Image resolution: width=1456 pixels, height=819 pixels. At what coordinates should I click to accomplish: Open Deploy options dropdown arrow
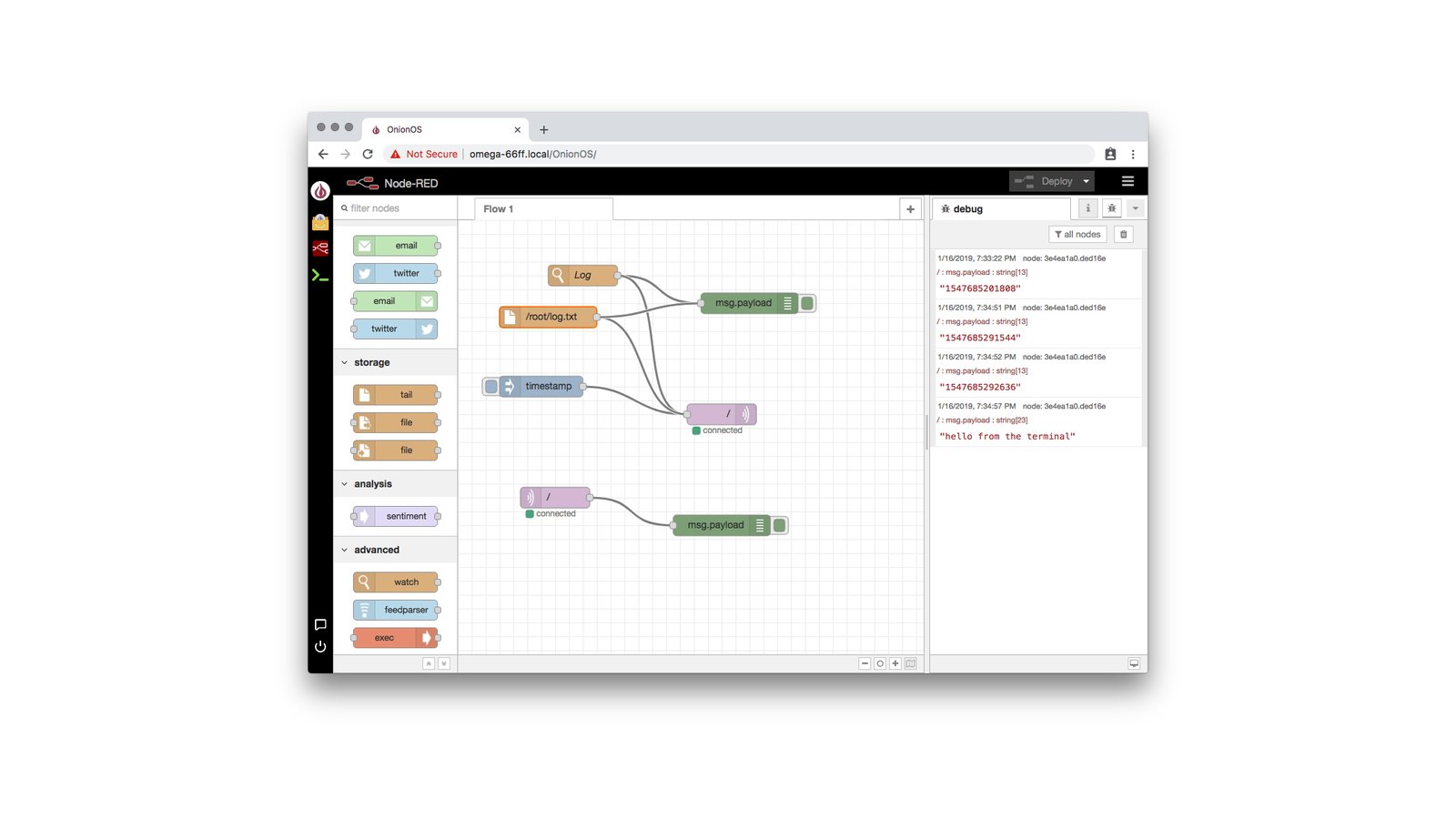tap(1086, 181)
